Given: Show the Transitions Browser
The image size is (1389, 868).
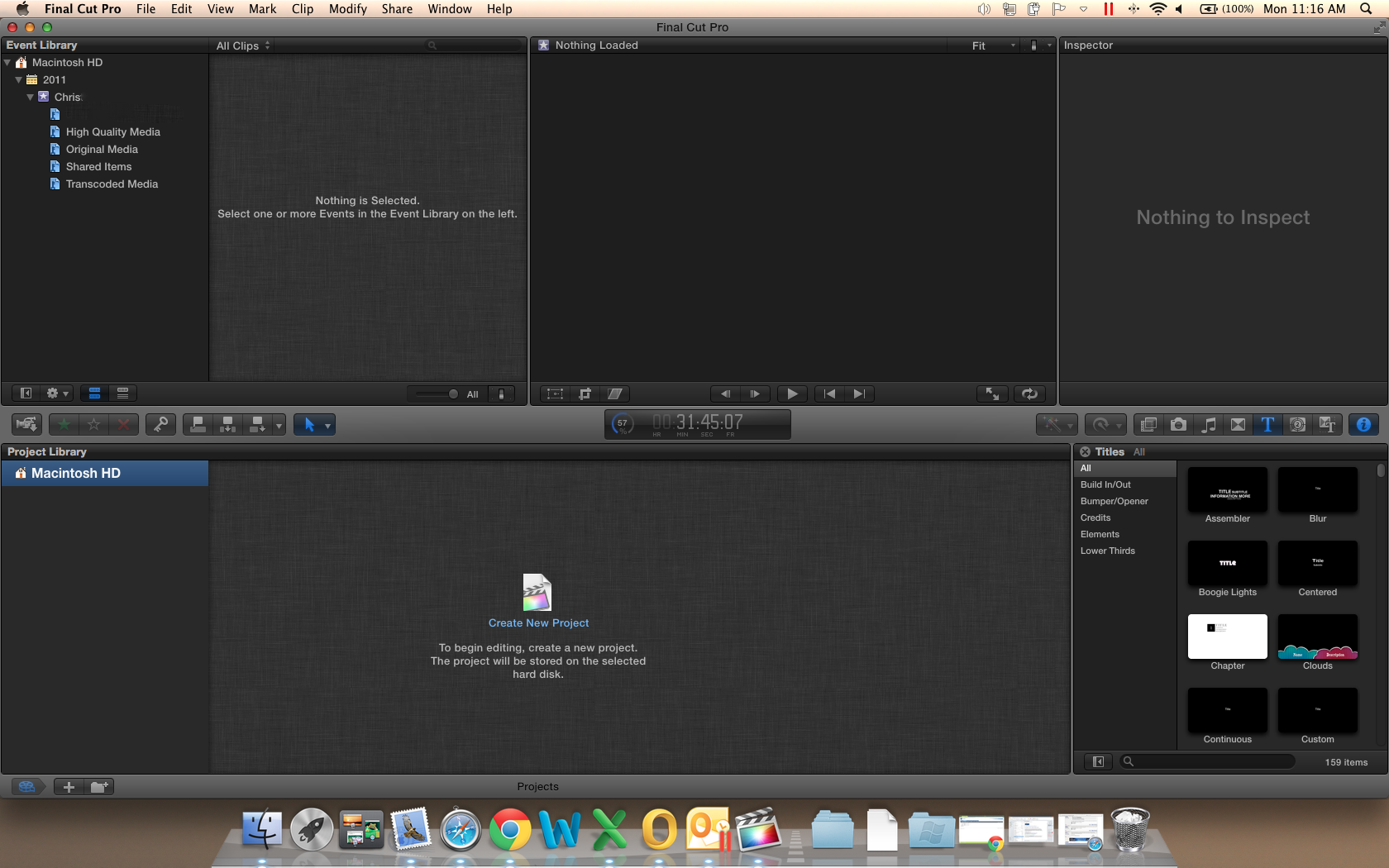Looking at the screenshot, I should [x=1238, y=424].
